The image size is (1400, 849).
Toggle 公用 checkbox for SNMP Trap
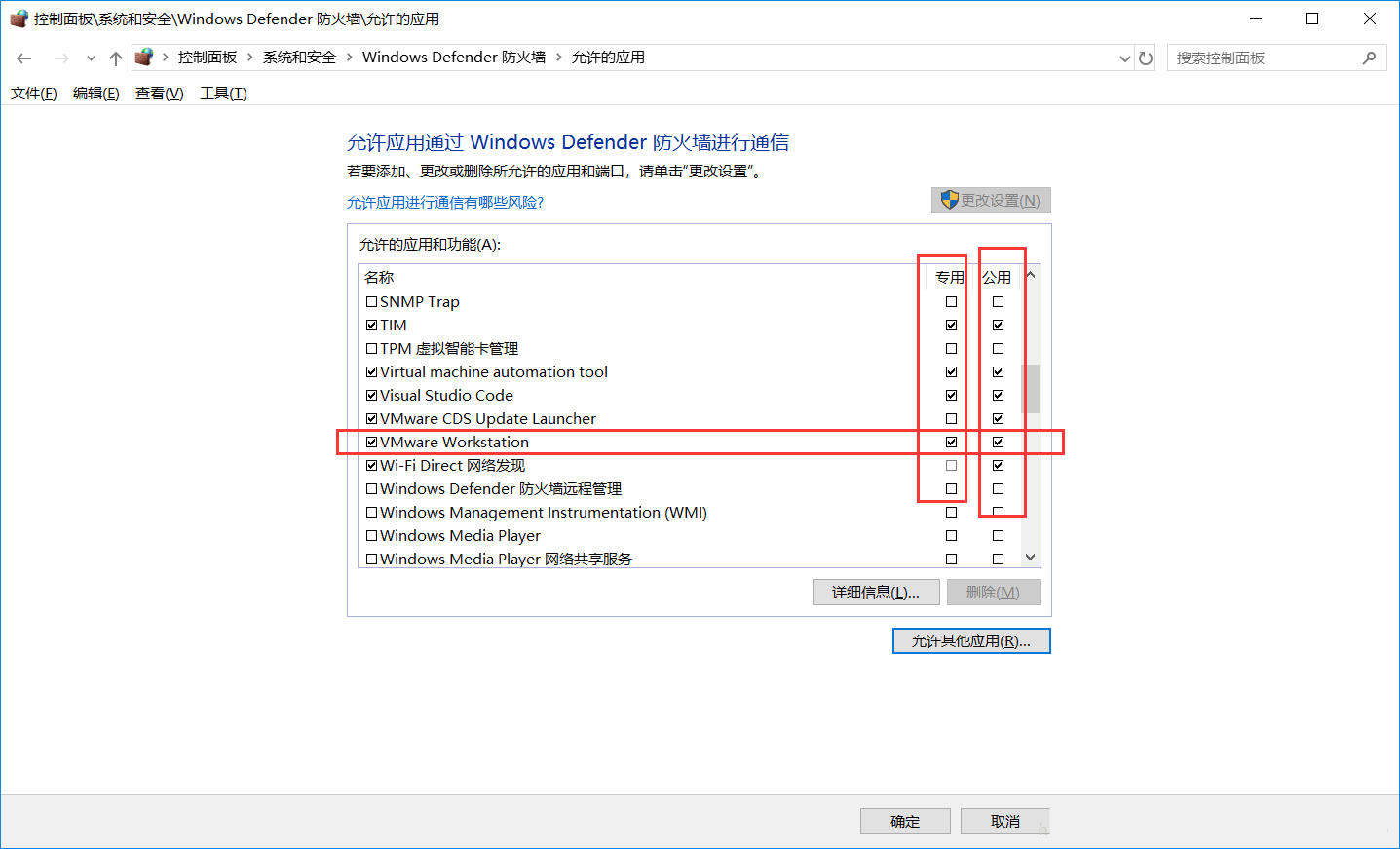pyautogui.click(x=998, y=302)
